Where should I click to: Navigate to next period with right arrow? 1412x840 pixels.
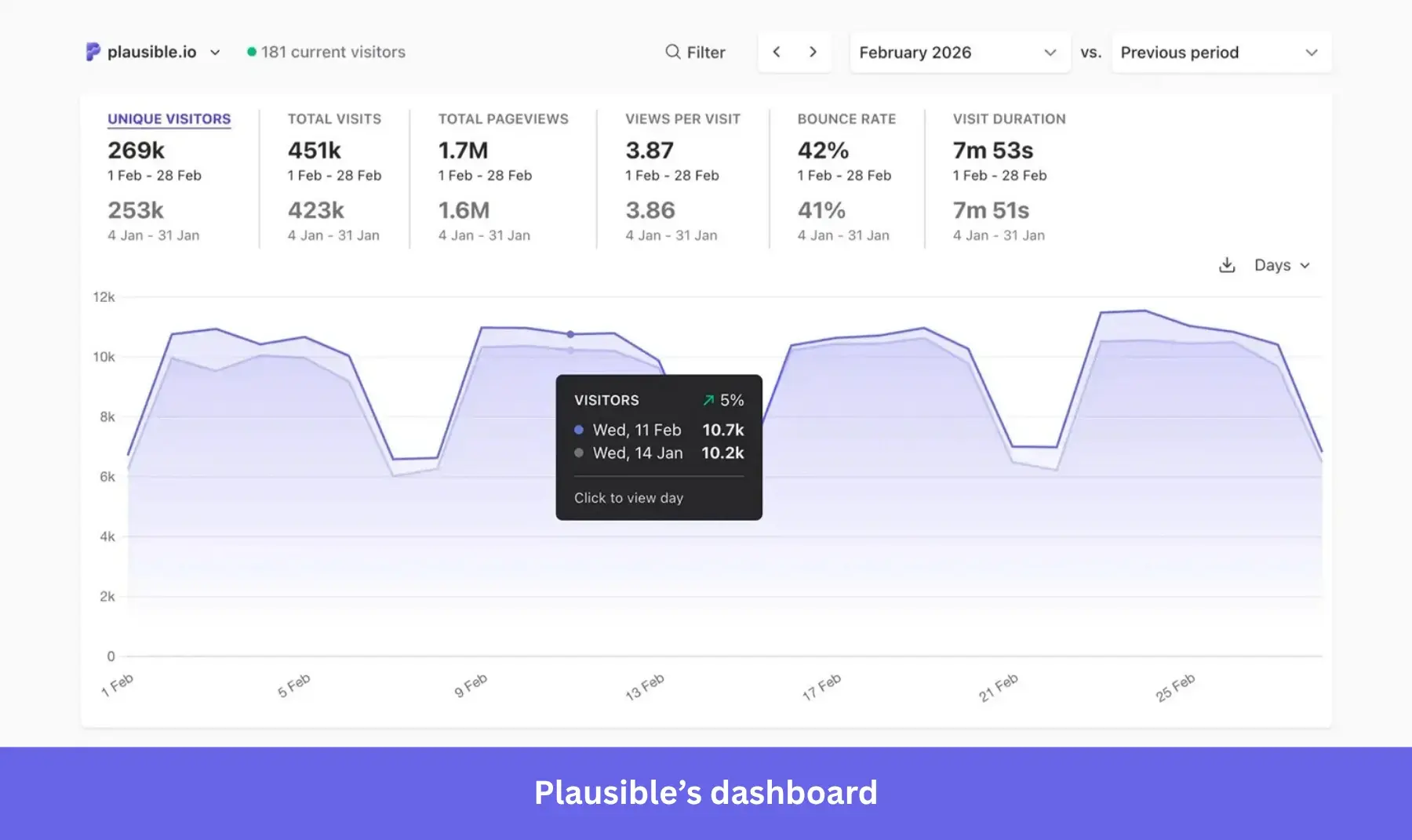pyautogui.click(x=813, y=52)
